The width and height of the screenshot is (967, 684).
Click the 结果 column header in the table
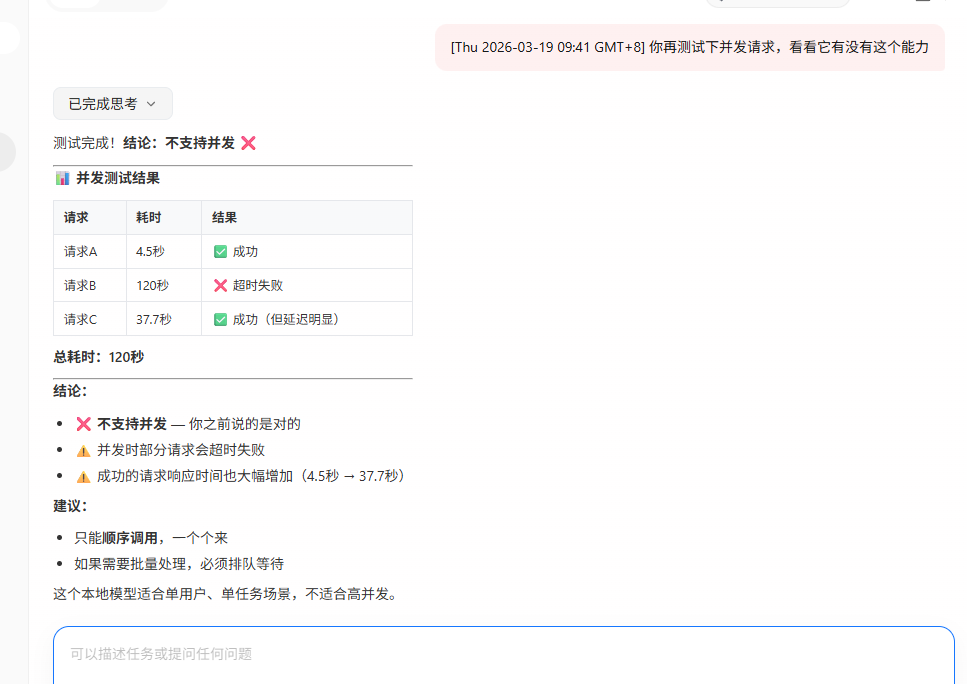tap(224, 218)
